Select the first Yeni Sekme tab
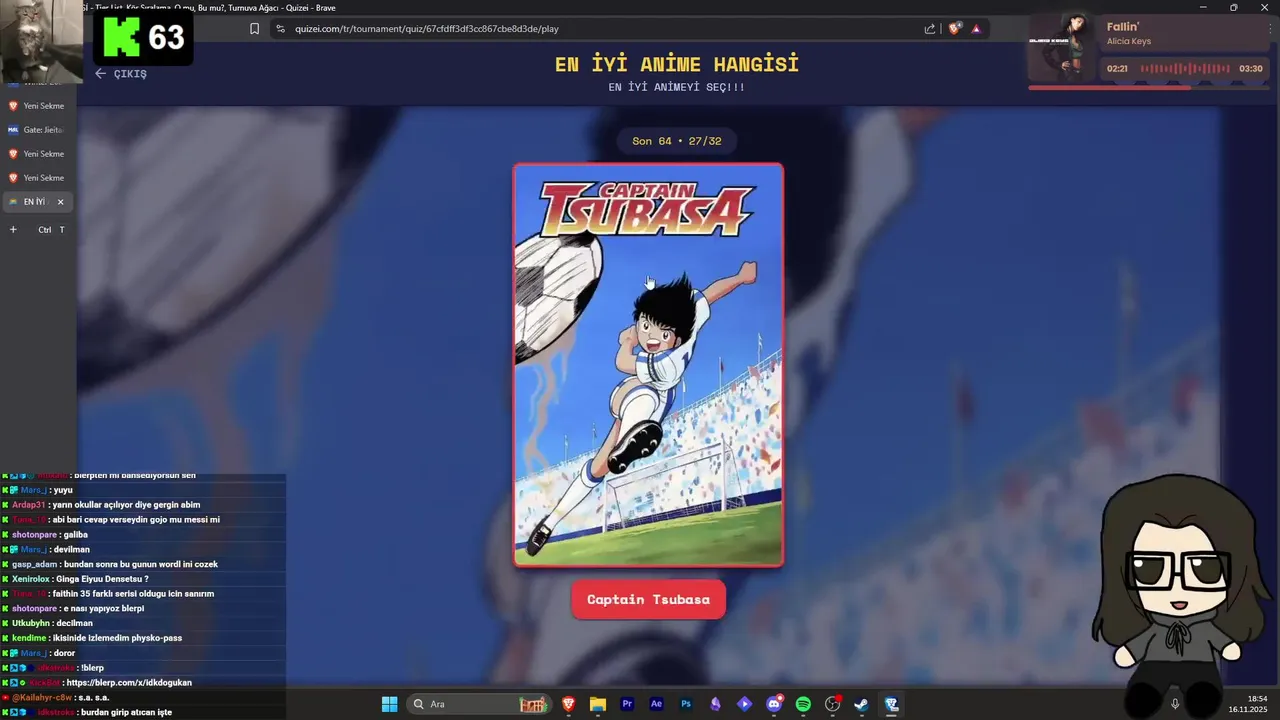Viewport: 1280px width, 720px height. click(36, 106)
